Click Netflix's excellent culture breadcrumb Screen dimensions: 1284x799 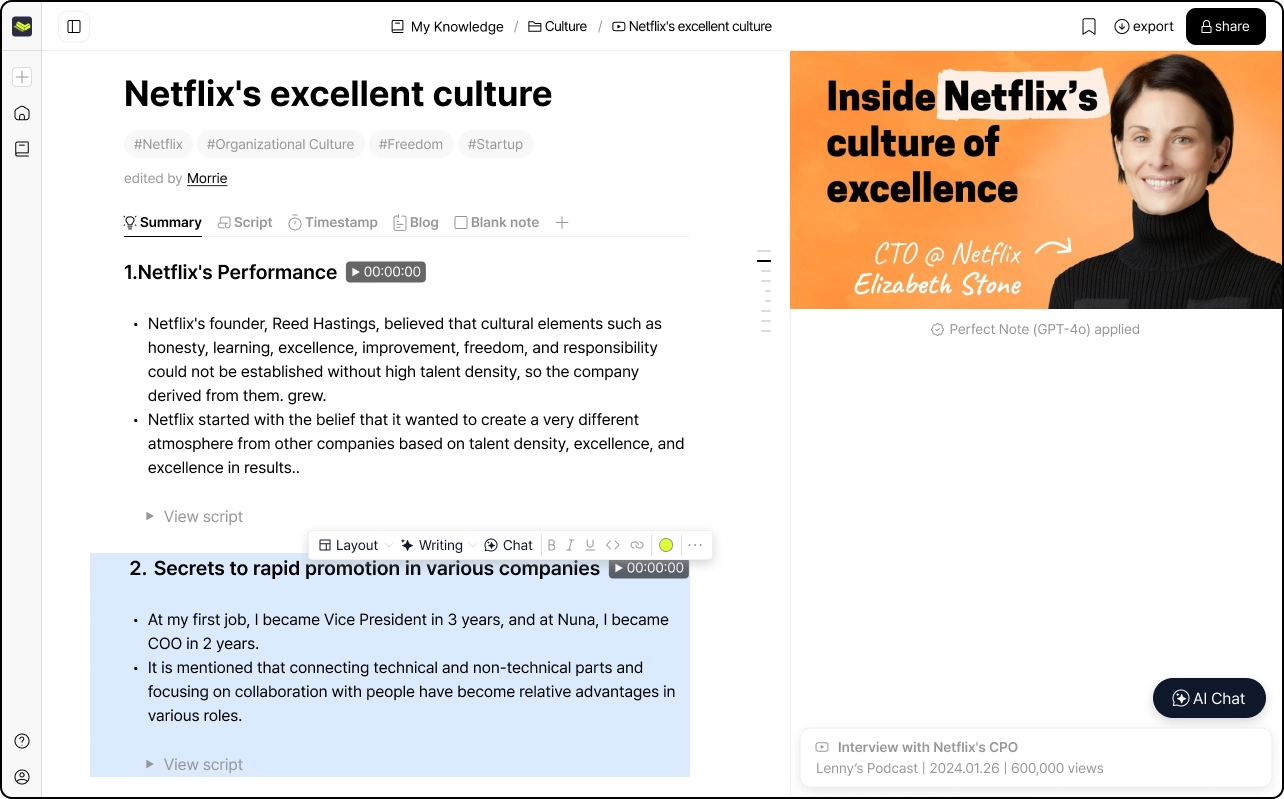(x=692, y=27)
